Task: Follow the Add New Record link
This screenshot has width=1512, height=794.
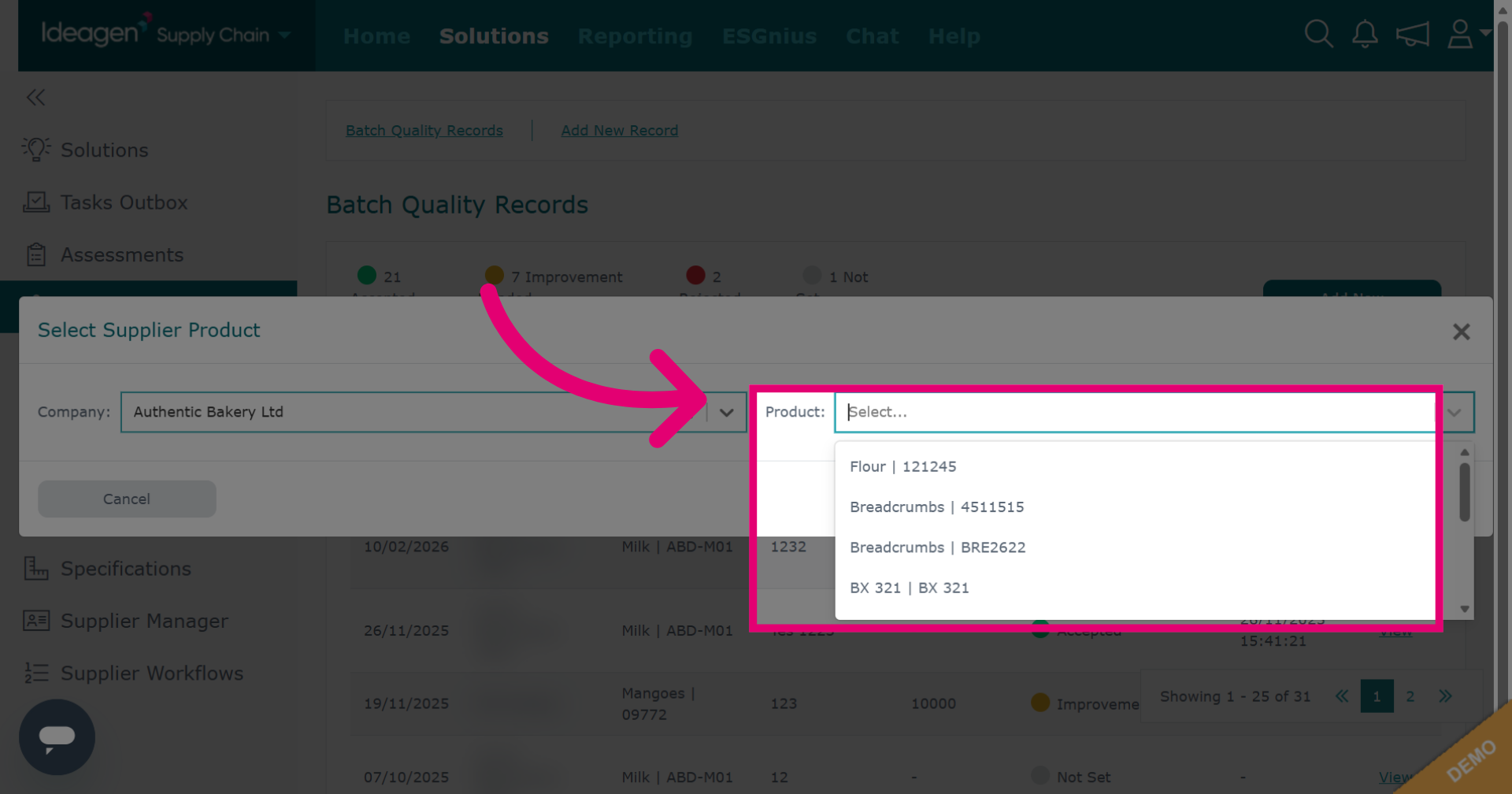Action: click(619, 131)
